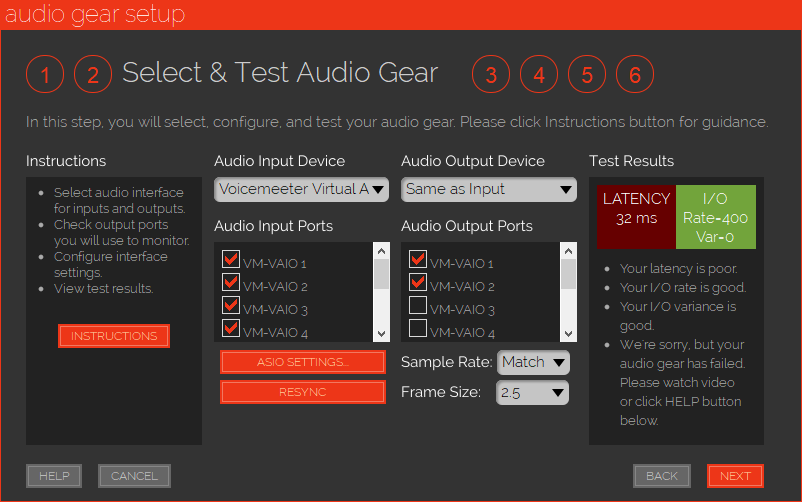
Task: Jump to step 3 circle
Action: tap(491, 75)
